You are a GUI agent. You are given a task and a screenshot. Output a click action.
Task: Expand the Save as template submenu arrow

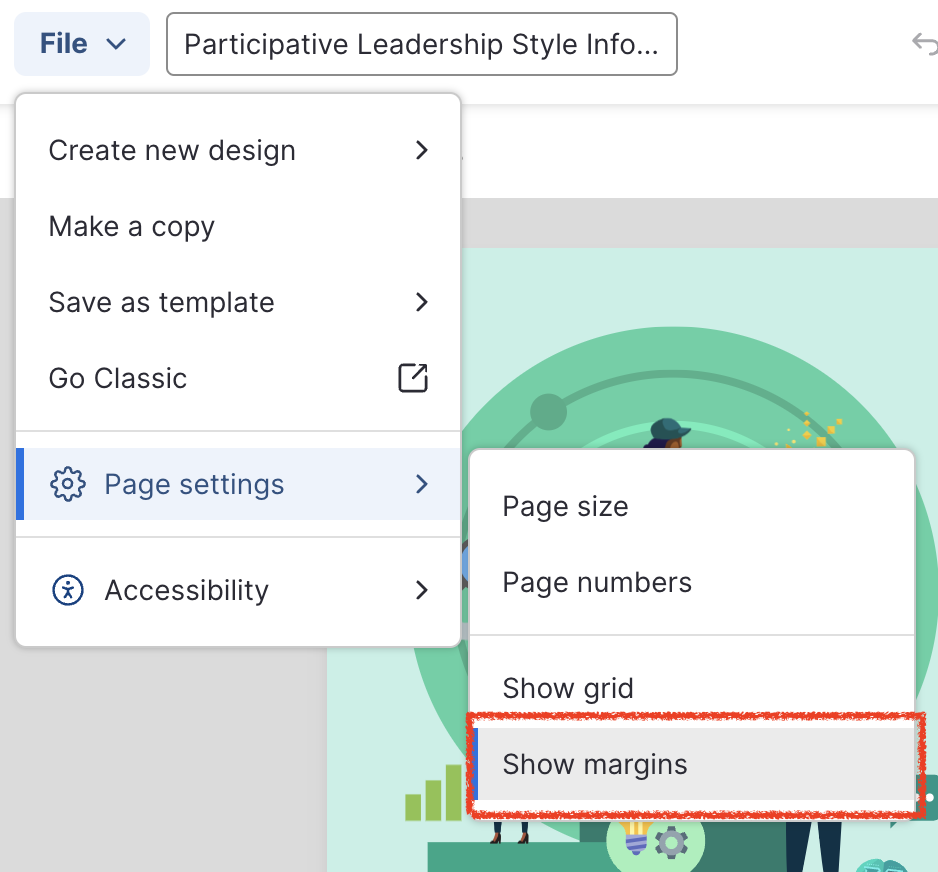421,302
